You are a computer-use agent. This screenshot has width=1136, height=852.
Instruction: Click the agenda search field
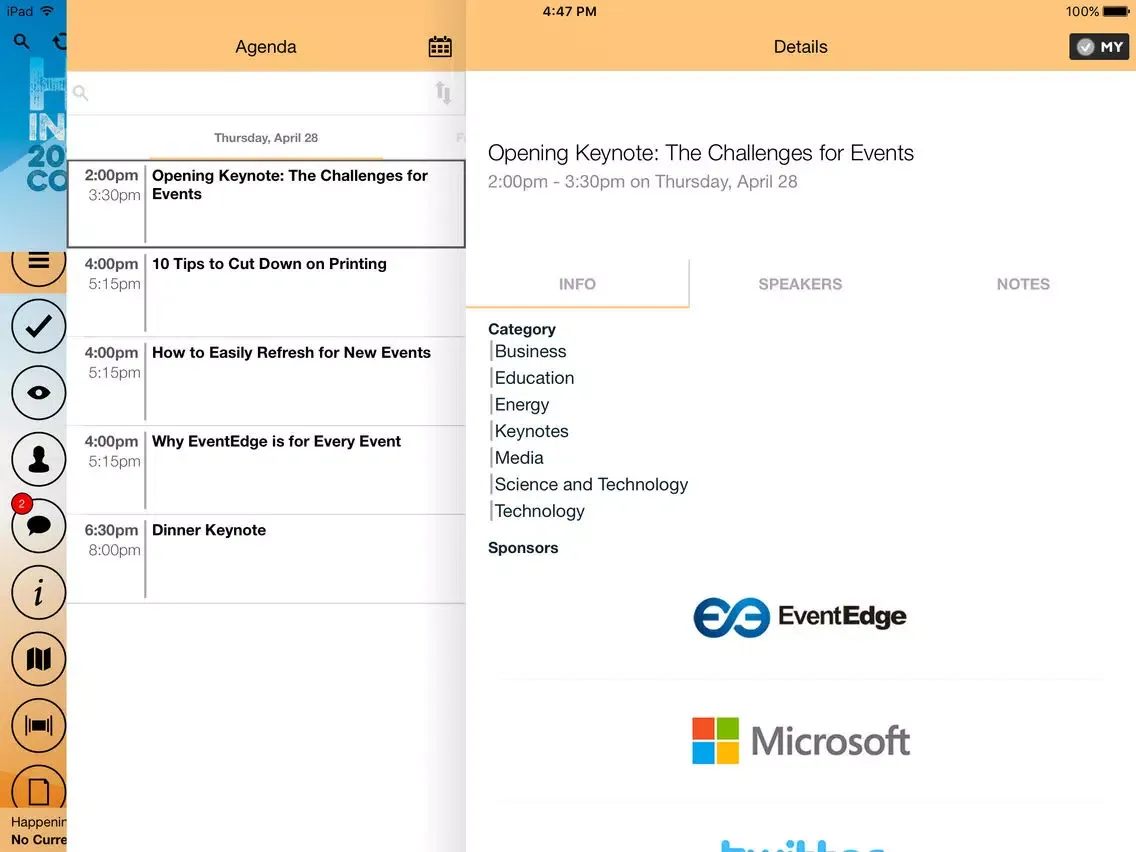251,93
